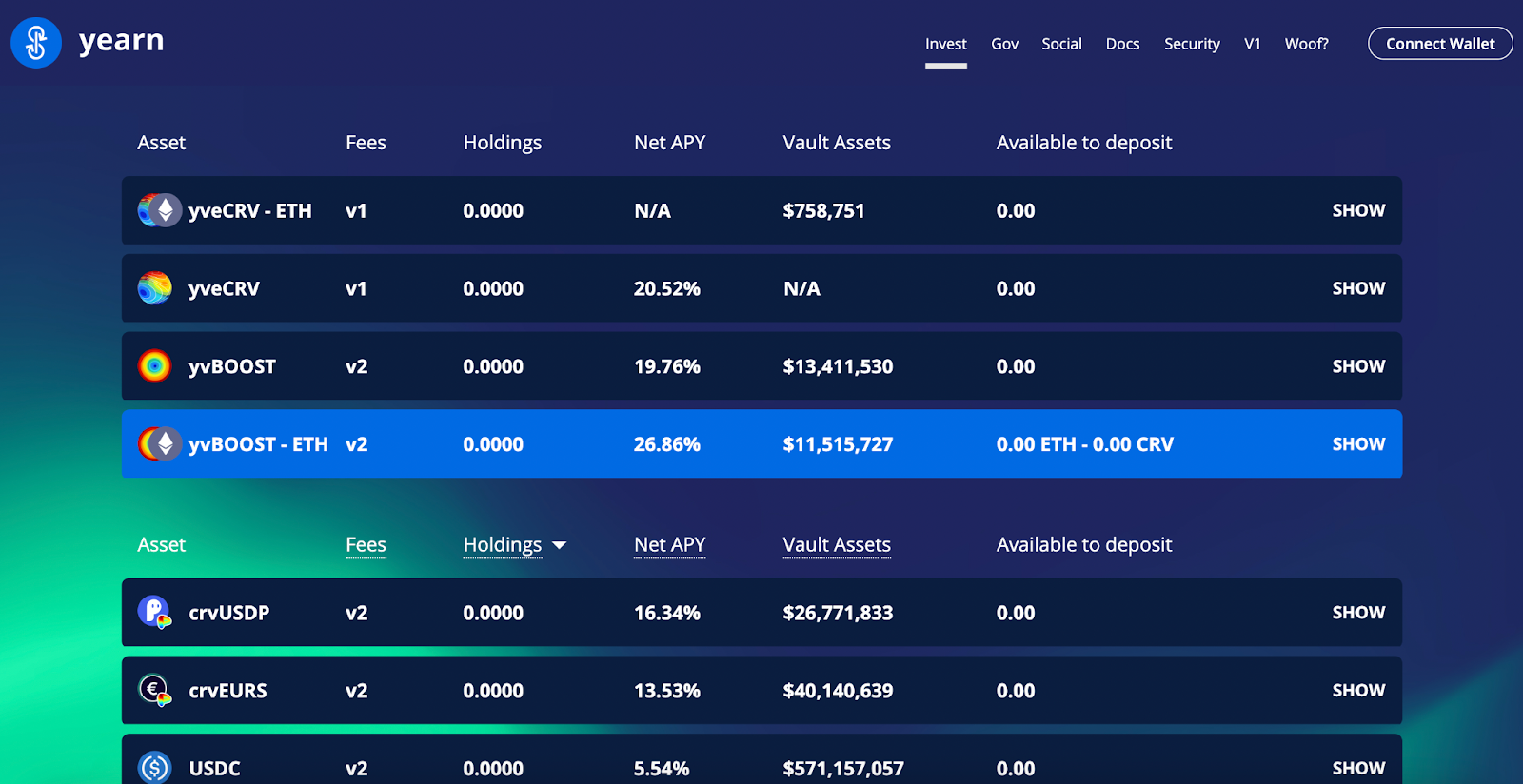The height and width of the screenshot is (784, 1523).
Task: Click the 19.76% Net APY value
Action: click(667, 366)
